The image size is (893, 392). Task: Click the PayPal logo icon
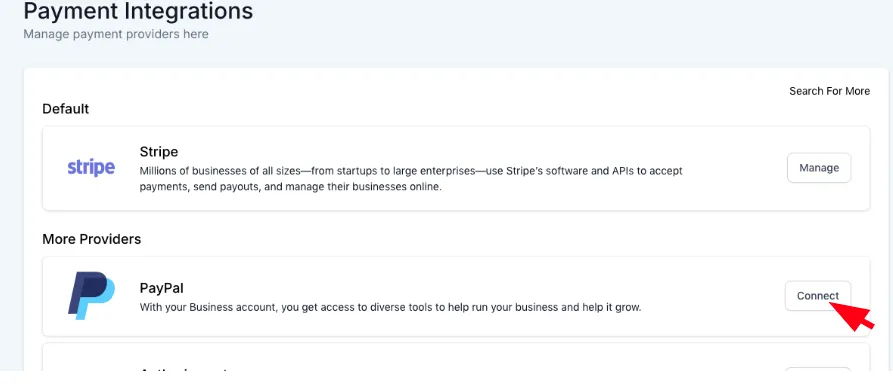pyautogui.click(x=91, y=295)
